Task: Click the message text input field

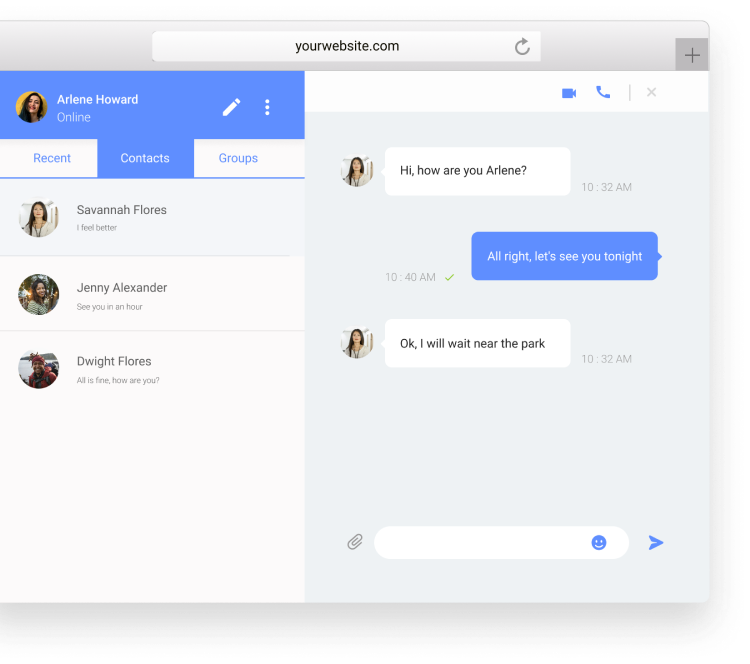Action: point(482,543)
